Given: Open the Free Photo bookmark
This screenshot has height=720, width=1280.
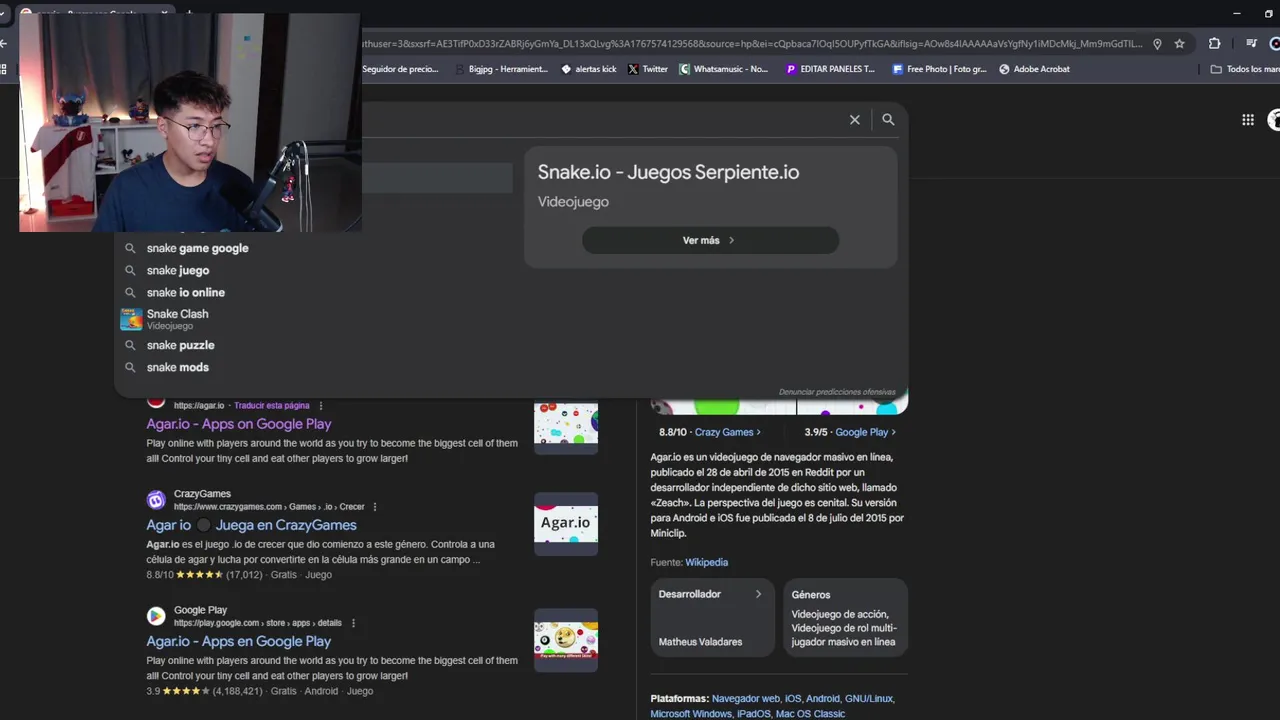Looking at the screenshot, I should [939, 69].
